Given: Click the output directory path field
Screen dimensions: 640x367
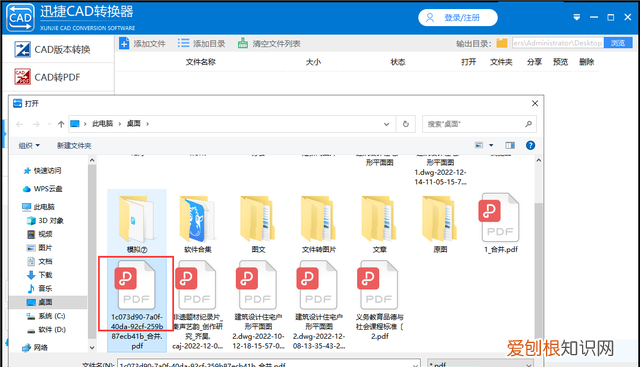Looking at the screenshot, I should [x=558, y=43].
